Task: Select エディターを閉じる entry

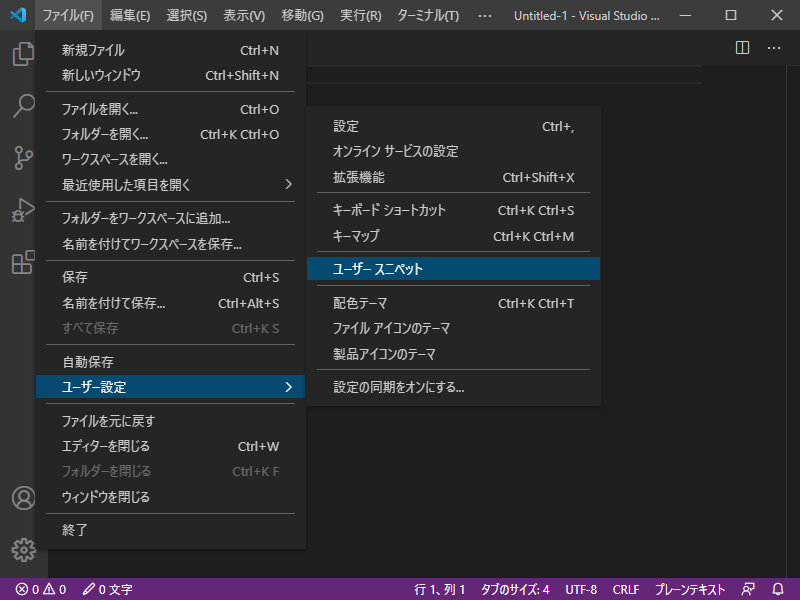Action: [170, 446]
